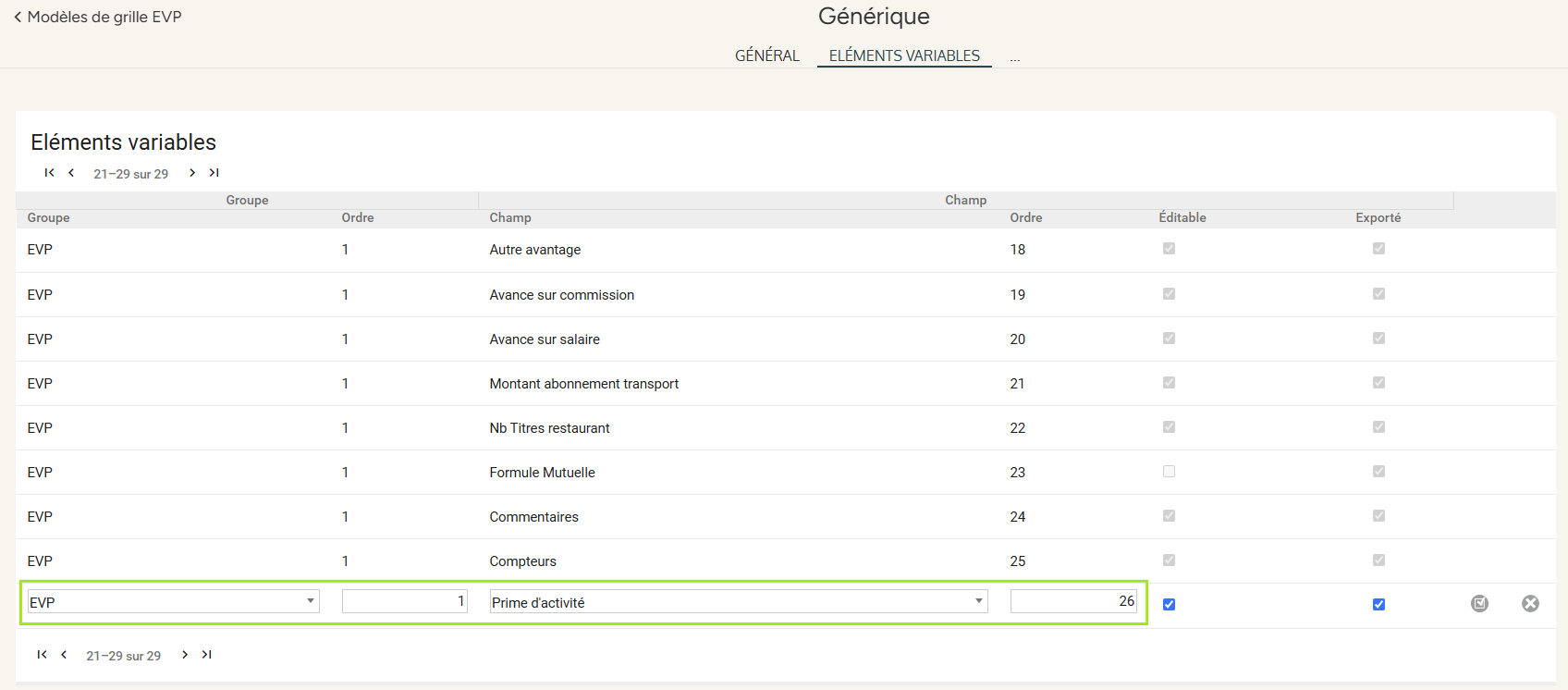Select the ELÉMENTS VARIABLES tab
The width and height of the screenshot is (1568, 690).
[x=904, y=55]
